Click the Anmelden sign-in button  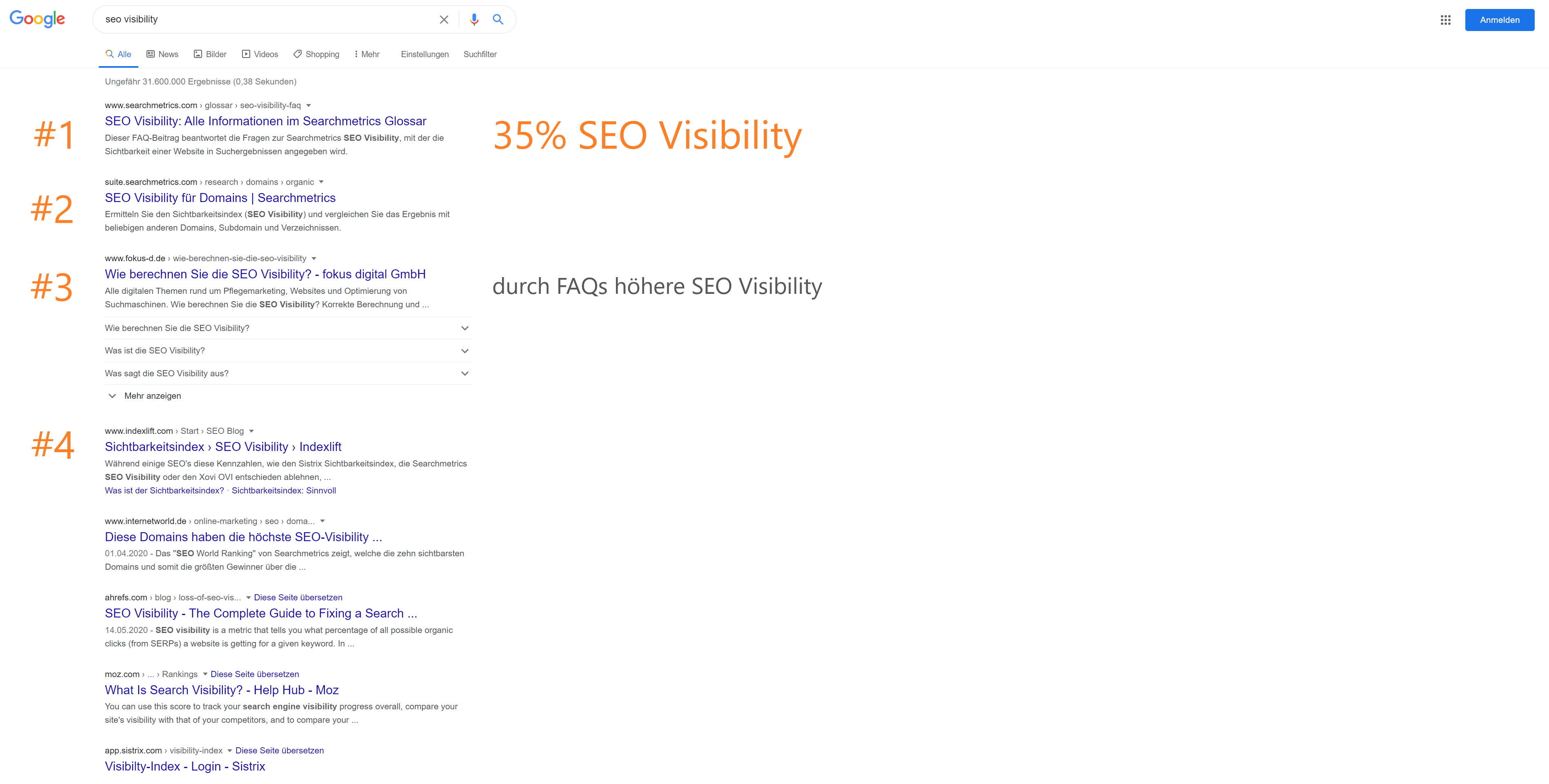point(1500,20)
